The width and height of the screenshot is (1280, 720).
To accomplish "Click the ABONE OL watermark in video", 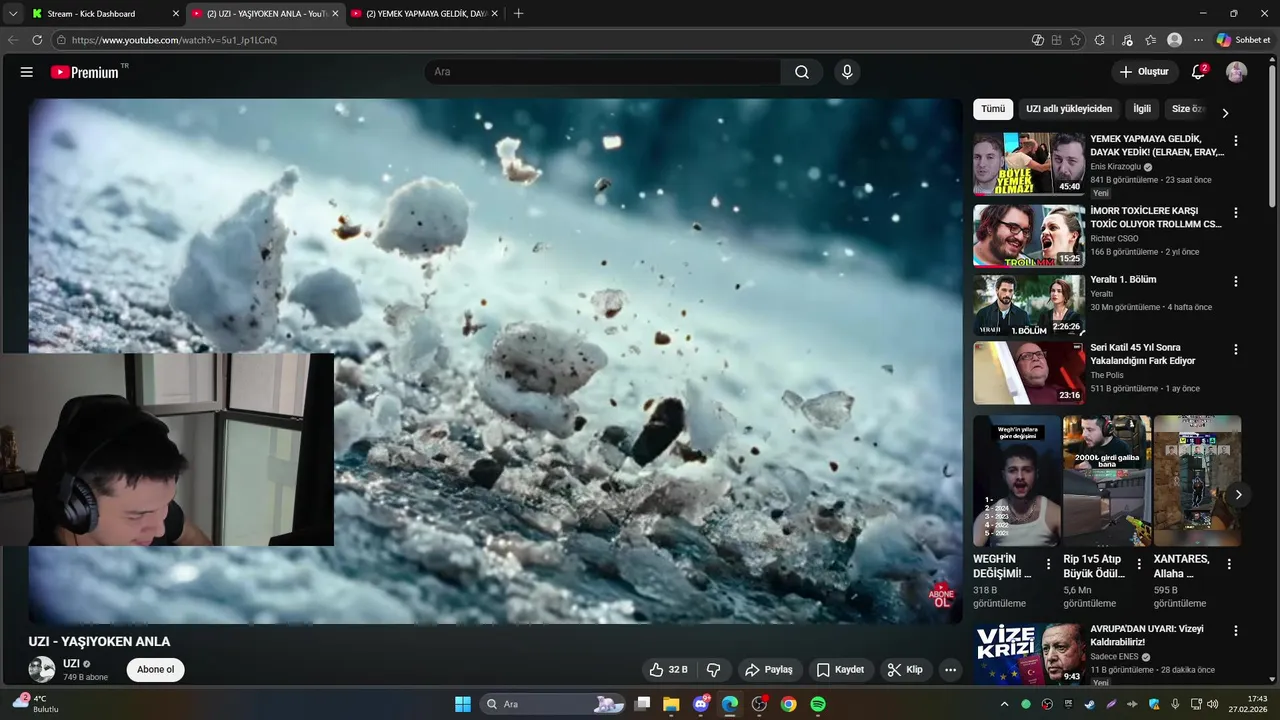I will [941, 596].
